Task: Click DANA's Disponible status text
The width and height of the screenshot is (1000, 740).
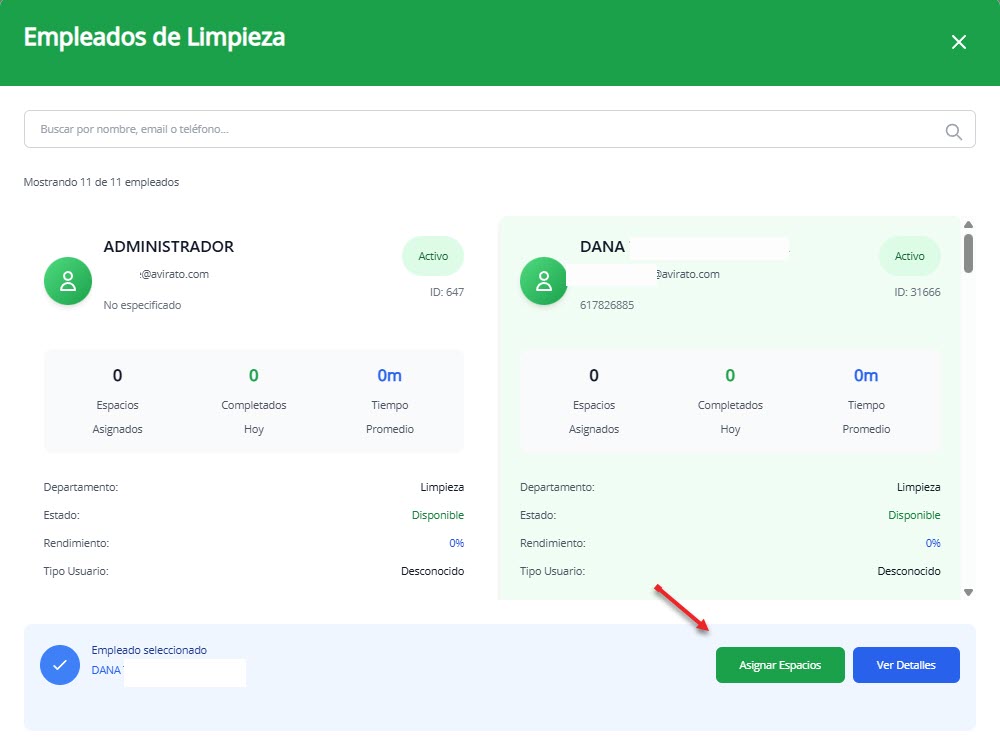Action: pyautogui.click(x=914, y=515)
